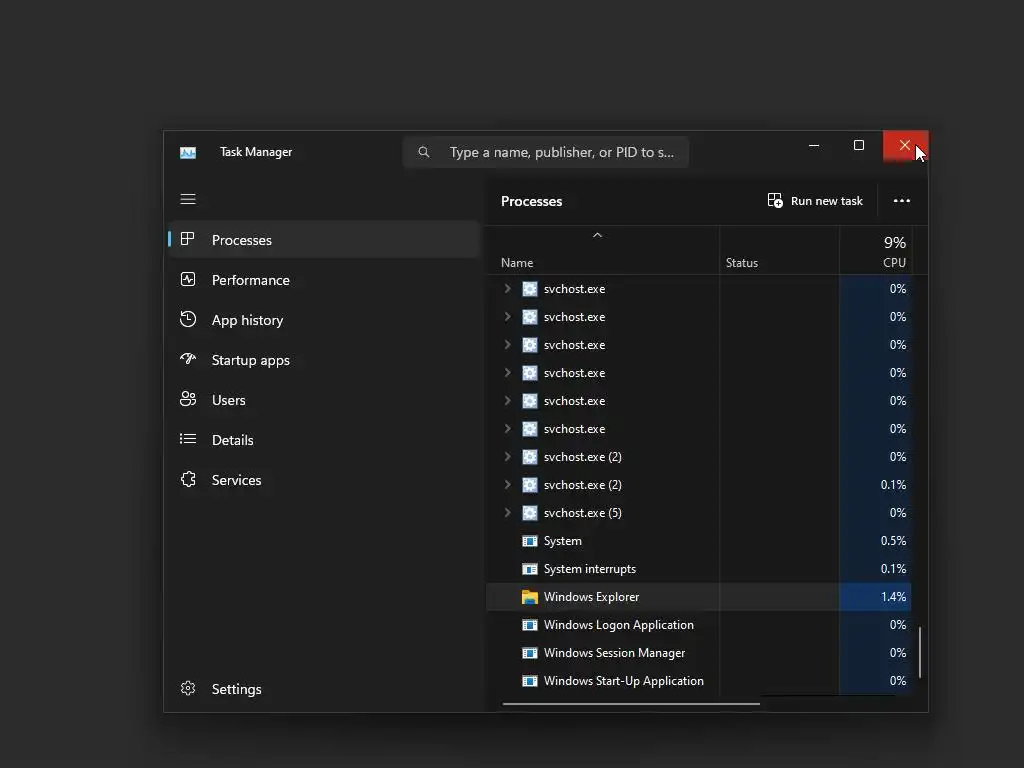Click the sort direction arrow above Name
The image size is (1024, 768).
coord(597,235)
